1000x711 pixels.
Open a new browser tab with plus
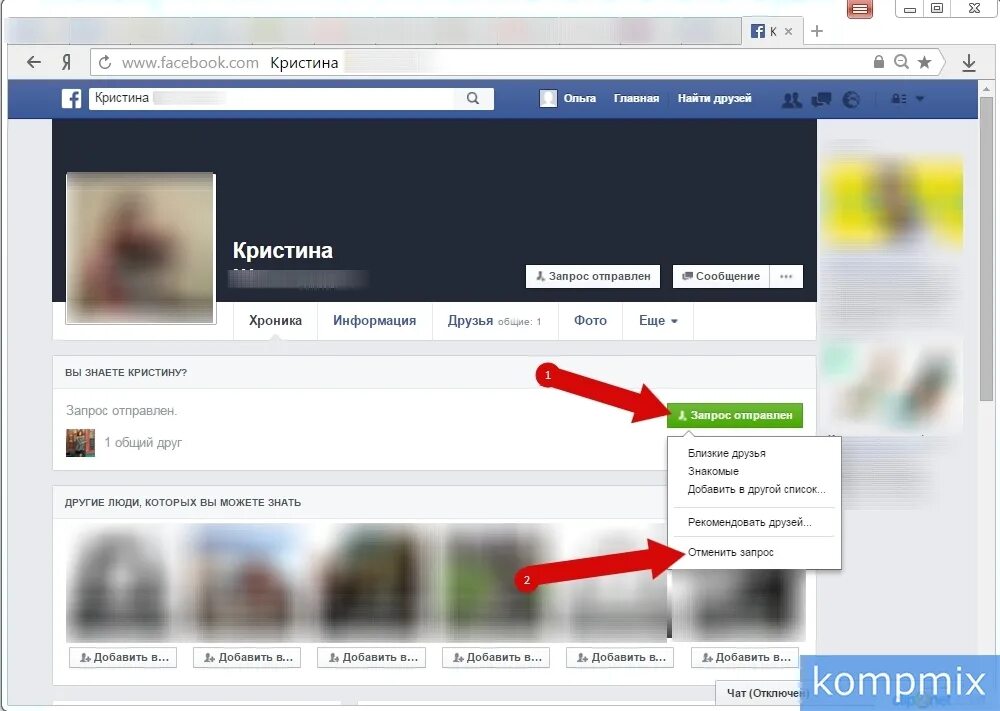coord(817,31)
